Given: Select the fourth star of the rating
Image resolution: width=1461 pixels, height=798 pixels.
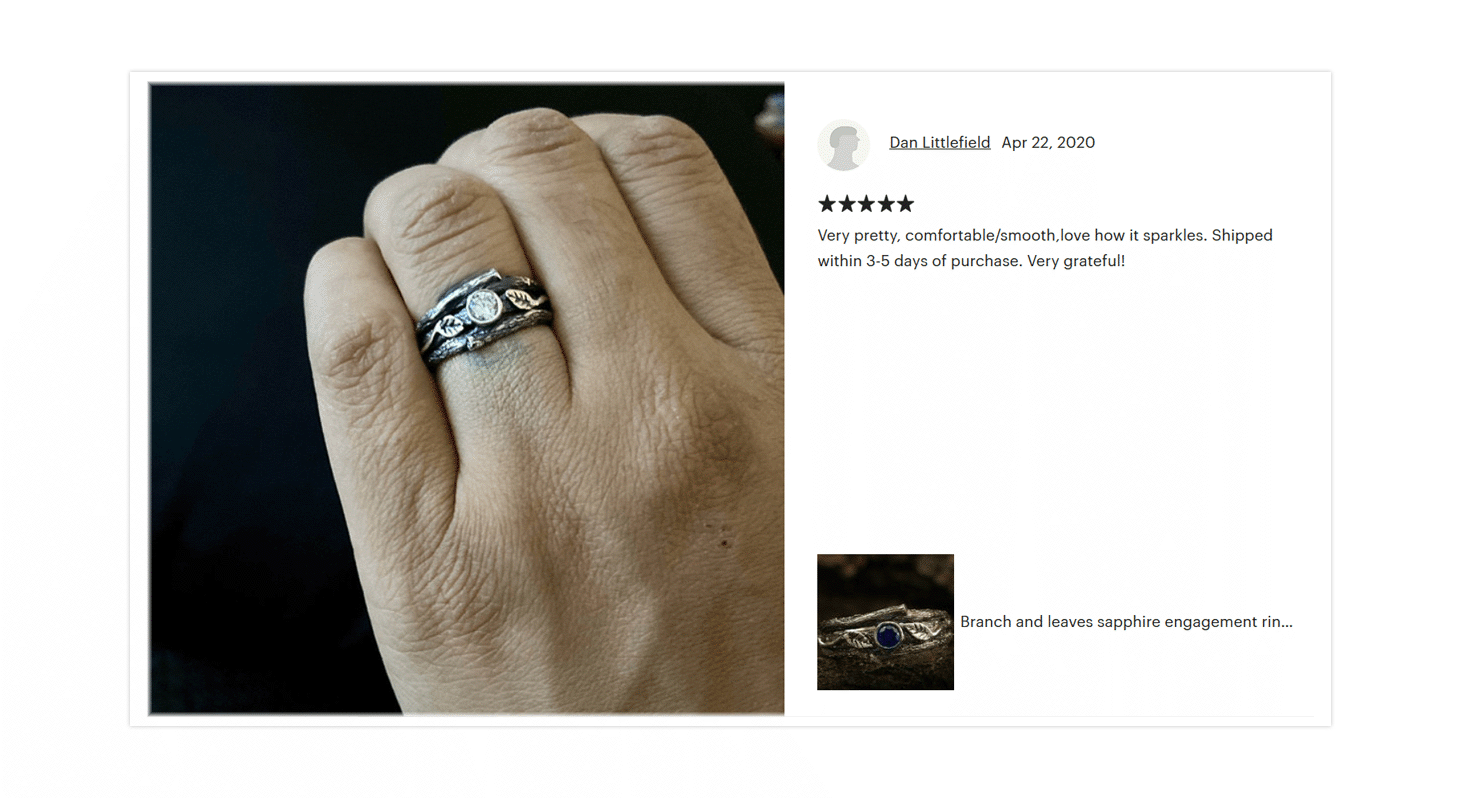Looking at the screenshot, I should (885, 204).
